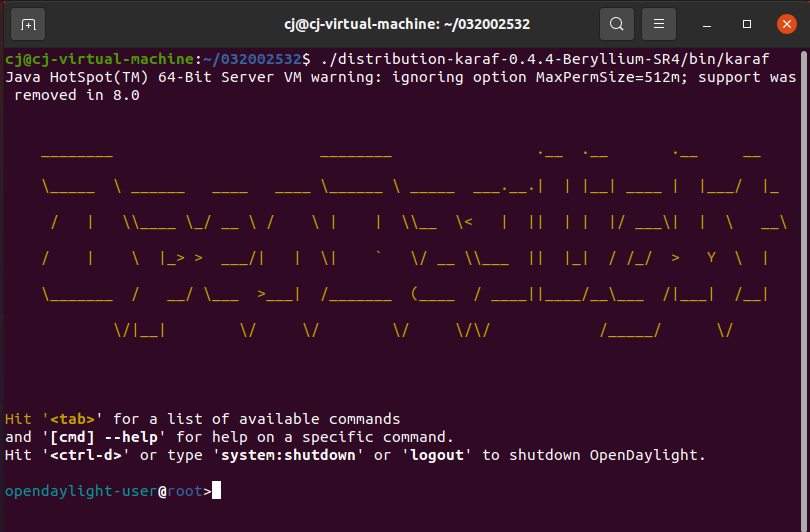Click the cursor block at the prompt
This screenshot has height=532, width=810.
[216, 490]
